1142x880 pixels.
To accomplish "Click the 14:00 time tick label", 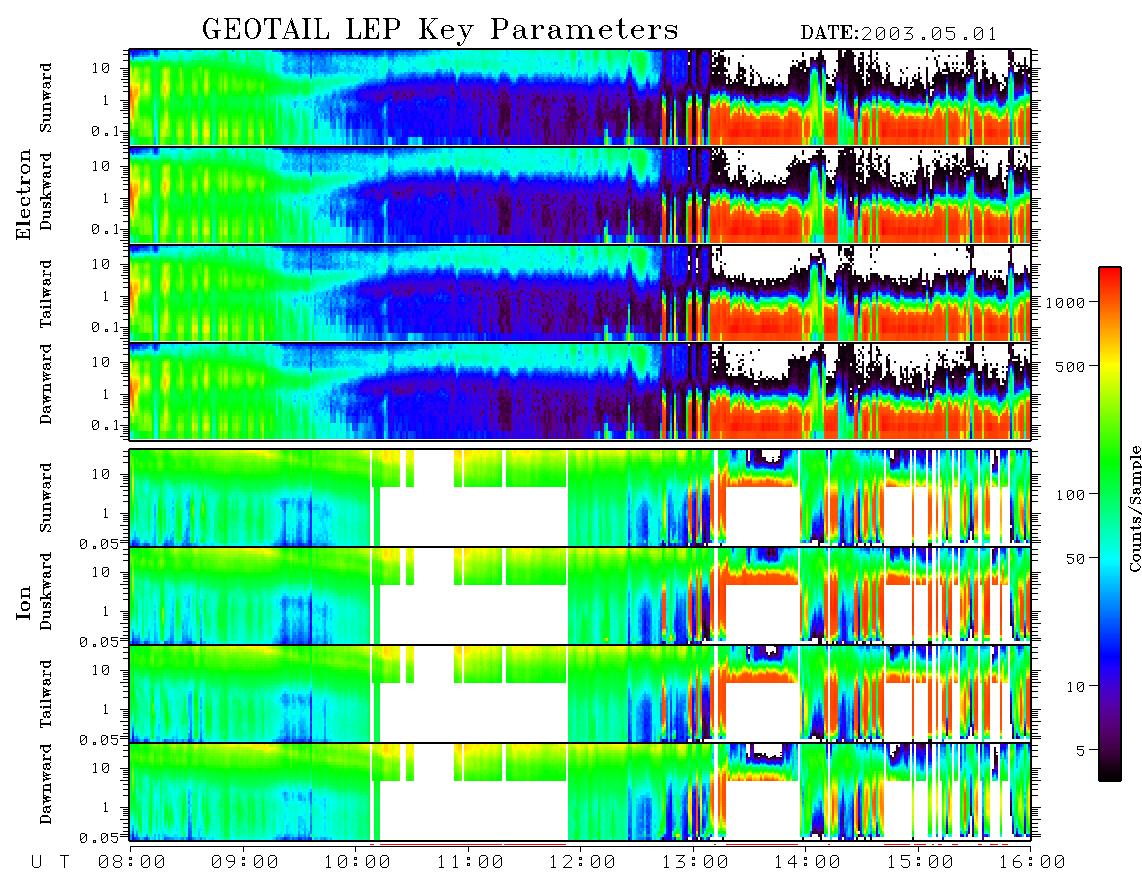I will pos(808,862).
